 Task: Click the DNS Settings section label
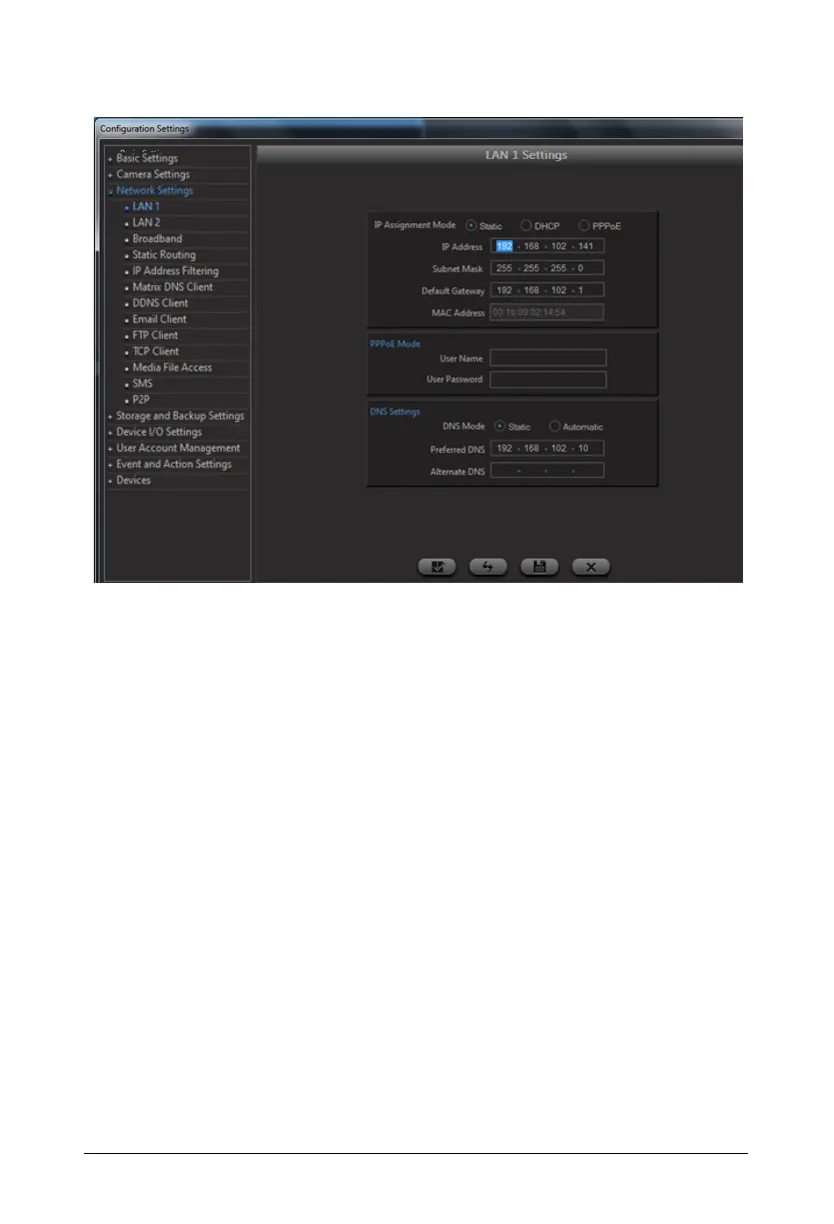[x=397, y=410]
